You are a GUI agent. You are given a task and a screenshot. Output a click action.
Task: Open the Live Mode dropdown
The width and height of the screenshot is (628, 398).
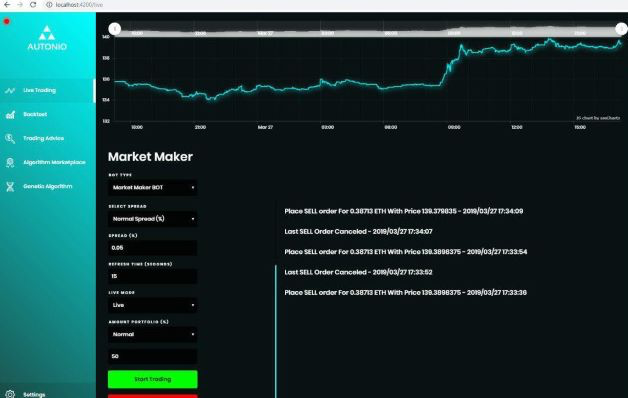(x=152, y=305)
